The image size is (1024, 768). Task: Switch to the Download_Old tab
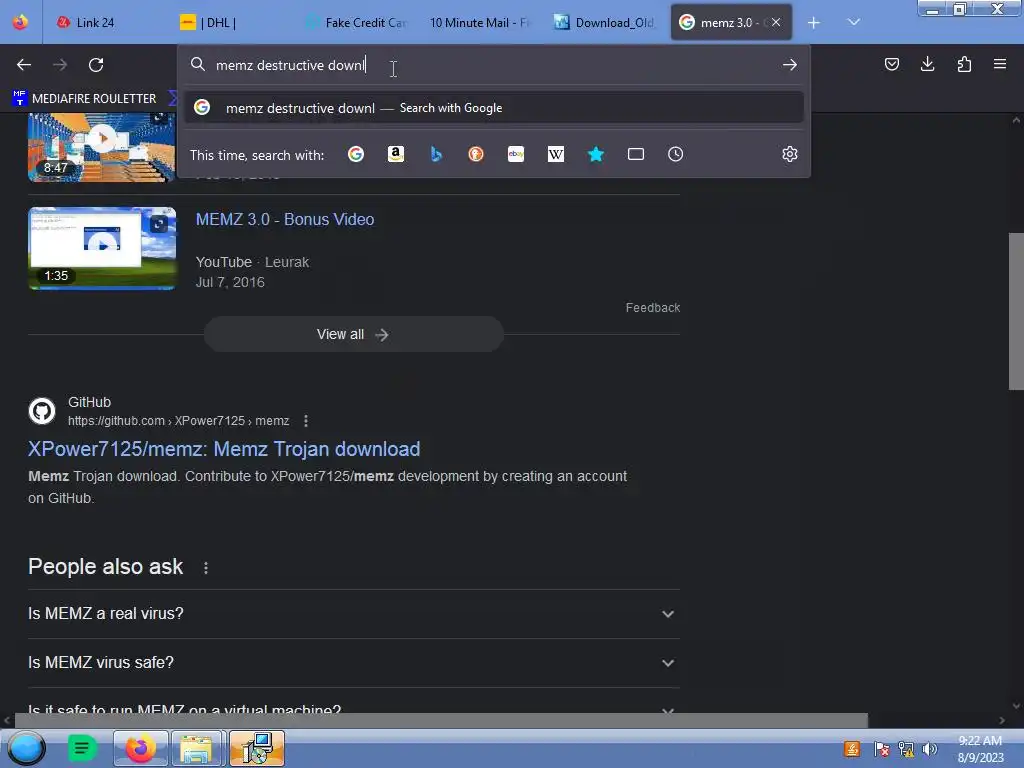click(x=604, y=22)
